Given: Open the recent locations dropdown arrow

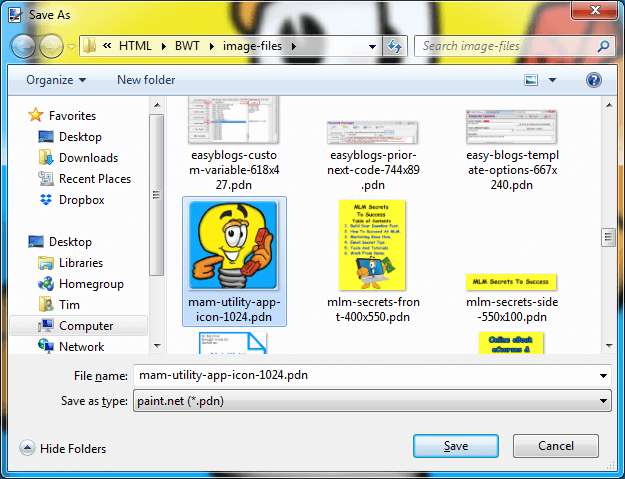Looking at the screenshot, I should coord(71,47).
